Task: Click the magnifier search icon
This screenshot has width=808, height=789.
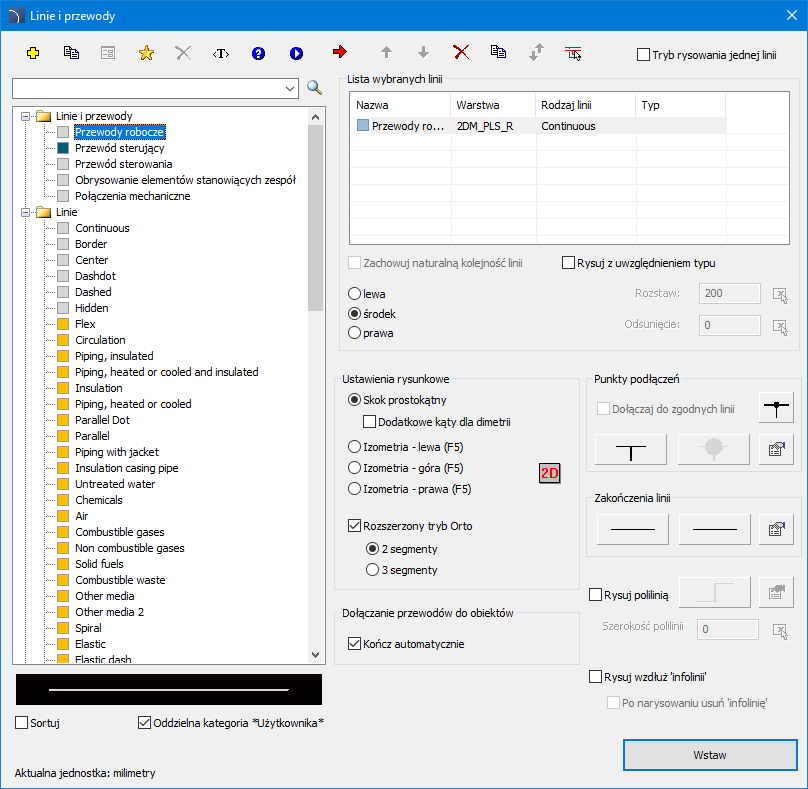Action: tap(315, 88)
